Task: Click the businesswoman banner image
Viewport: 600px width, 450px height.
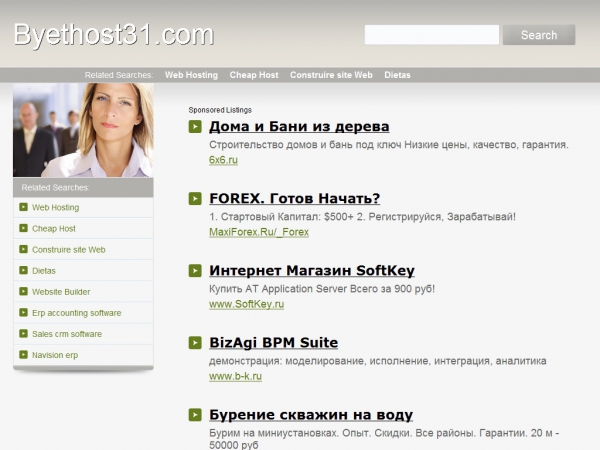Action: 83,130
